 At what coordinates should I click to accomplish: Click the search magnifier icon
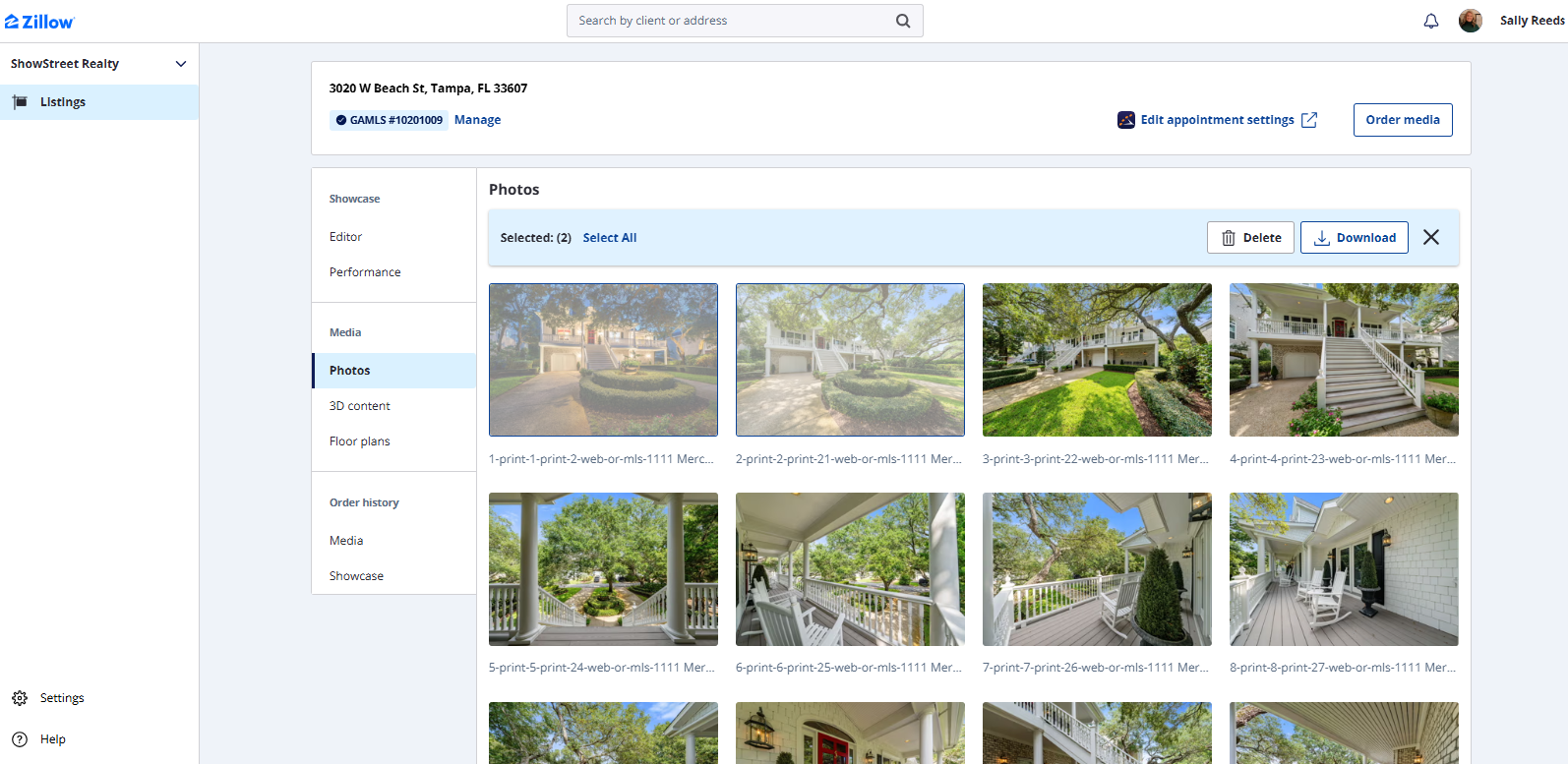click(x=902, y=21)
